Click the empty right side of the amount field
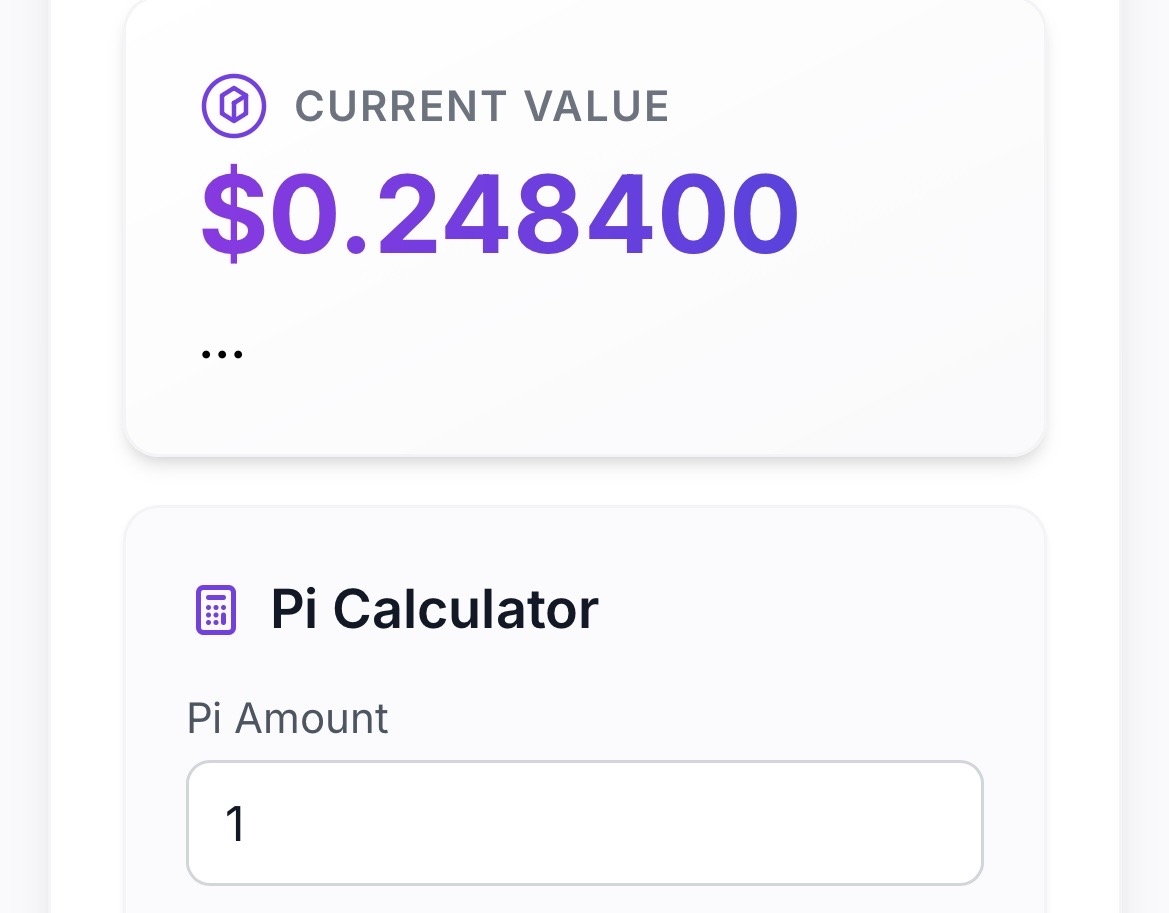The image size is (1169, 913). (800, 823)
